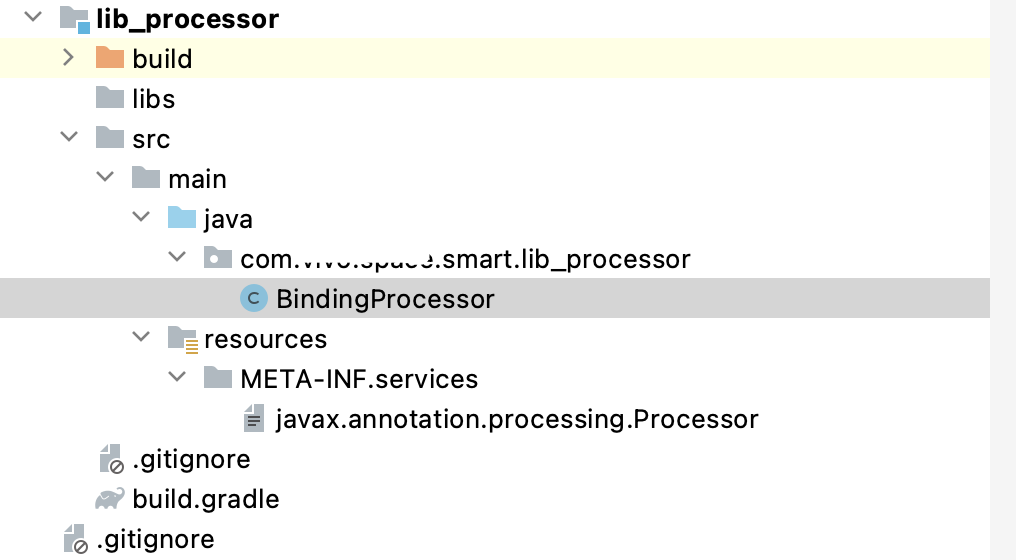Click the META-INF.services folder icon

coord(218,378)
